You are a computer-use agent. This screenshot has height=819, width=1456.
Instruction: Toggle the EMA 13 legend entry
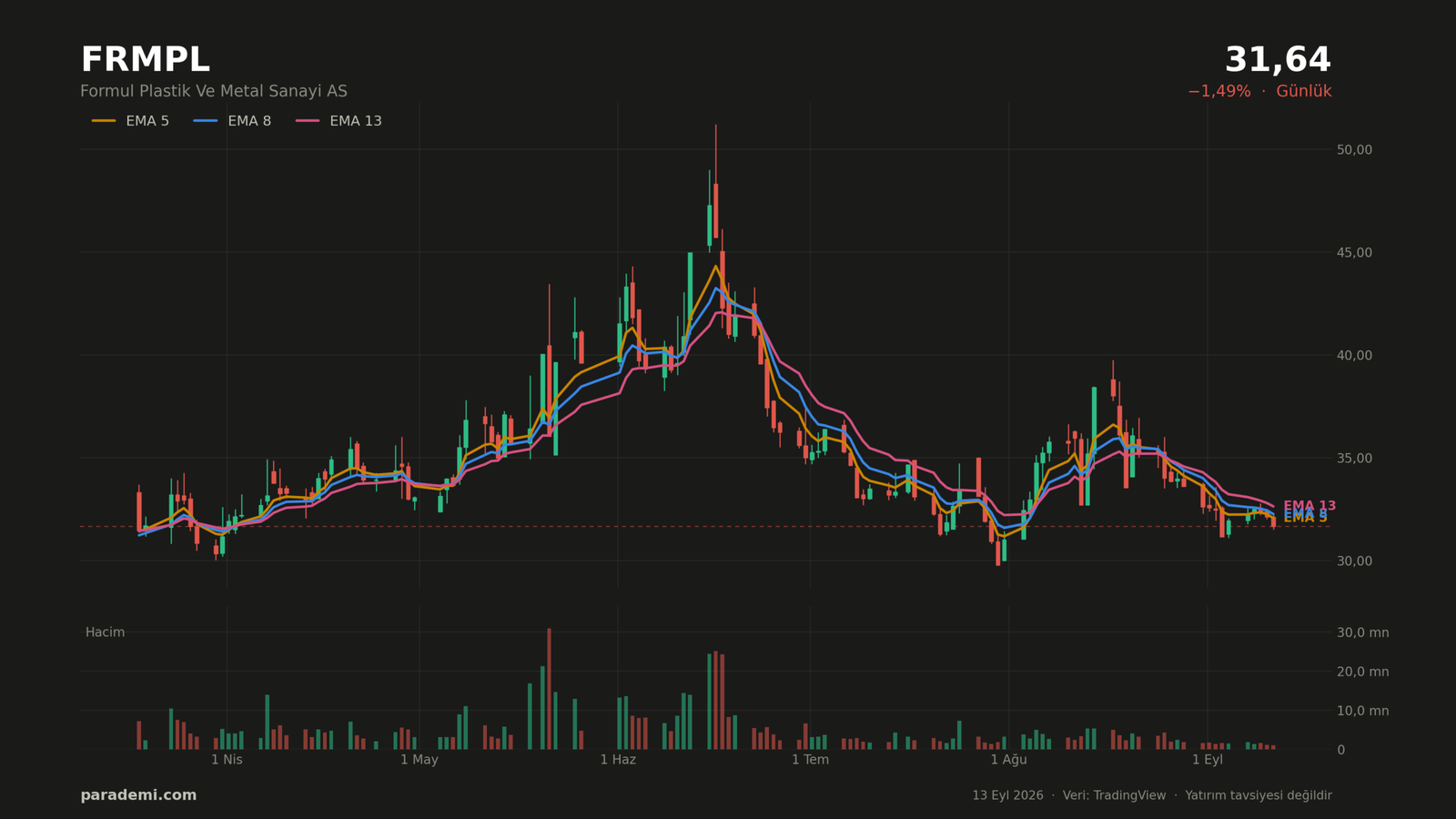coord(339,121)
